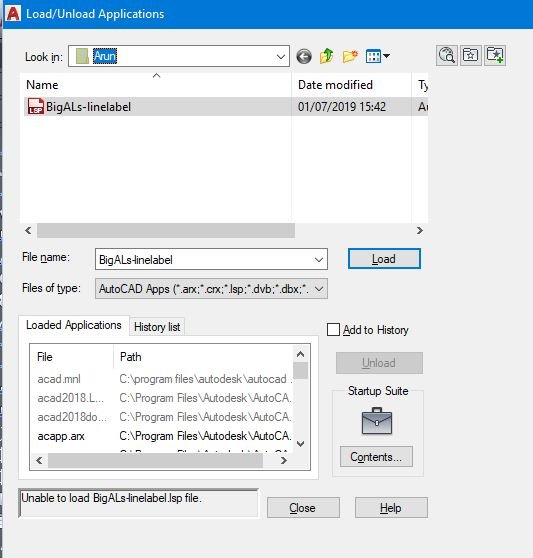This screenshot has width=533, height=558.
Task: Click the Find file search icon
Action: click(447, 56)
